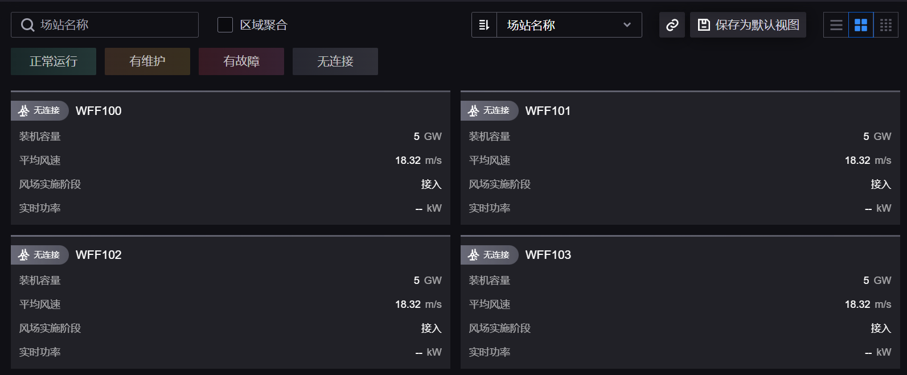Enable the 区域聚合 checkbox
Screen dimensions: 907x375
point(224,25)
